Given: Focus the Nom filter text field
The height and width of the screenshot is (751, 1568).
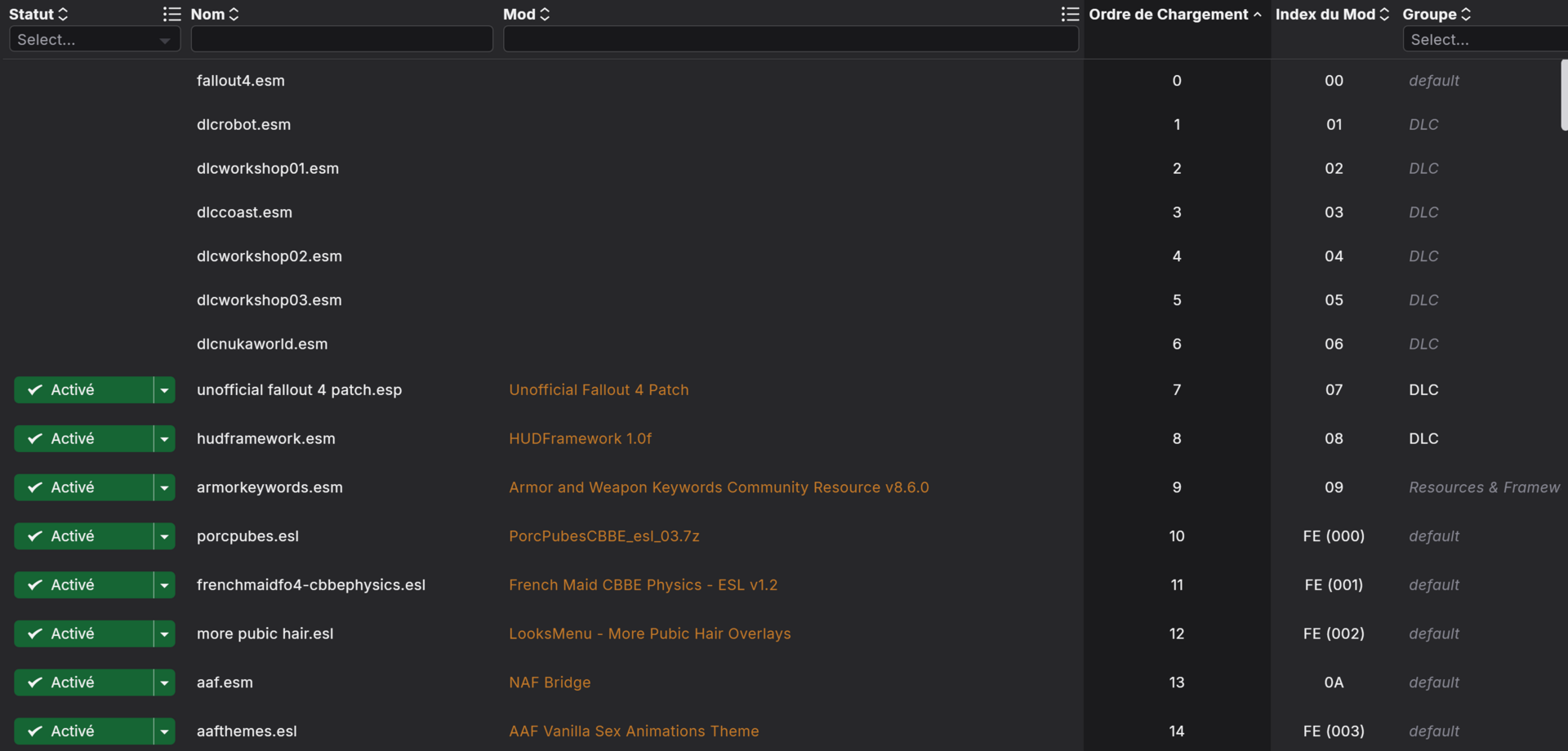Looking at the screenshot, I should tap(341, 39).
